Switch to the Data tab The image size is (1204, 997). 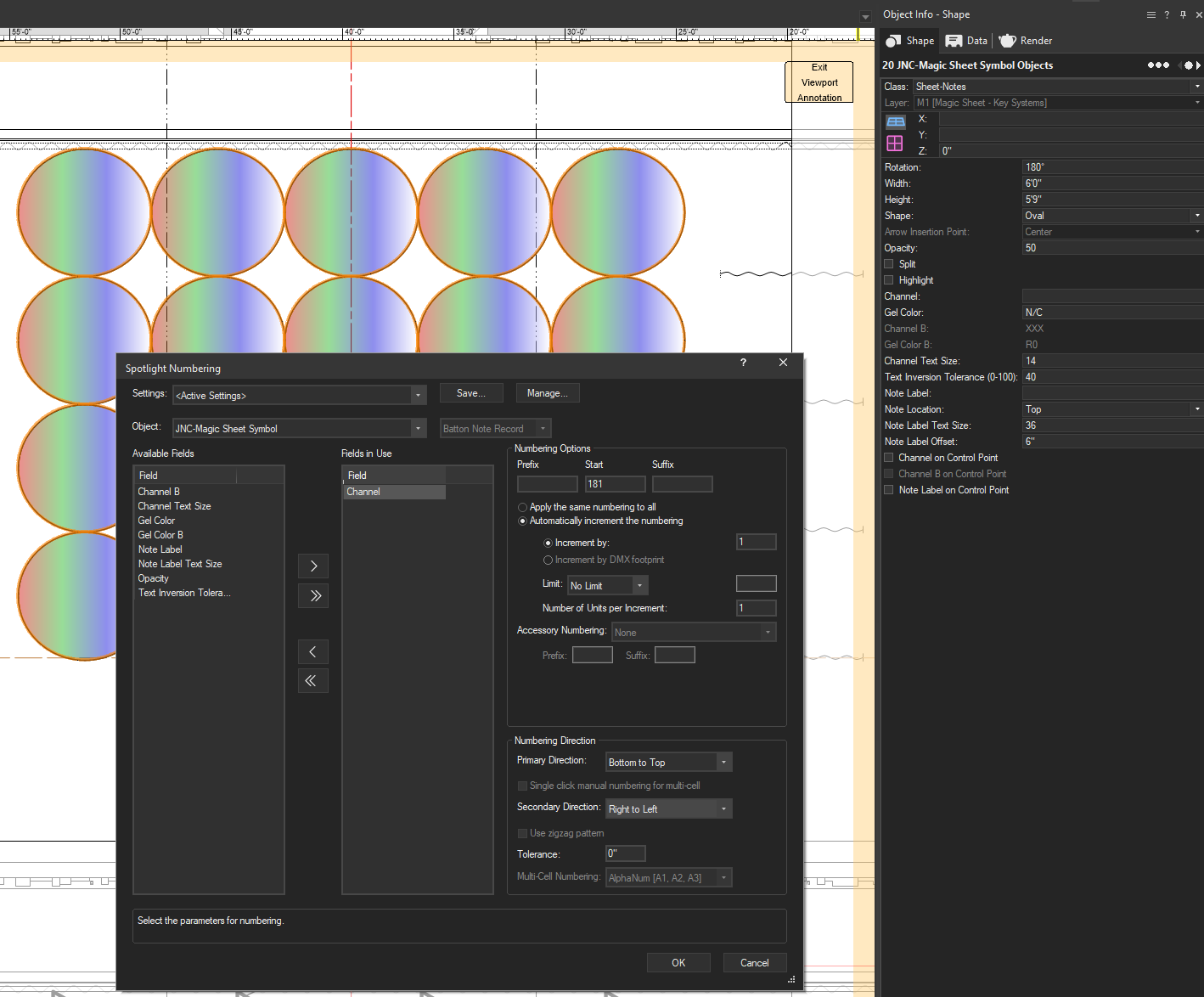click(x=967, y=41)
